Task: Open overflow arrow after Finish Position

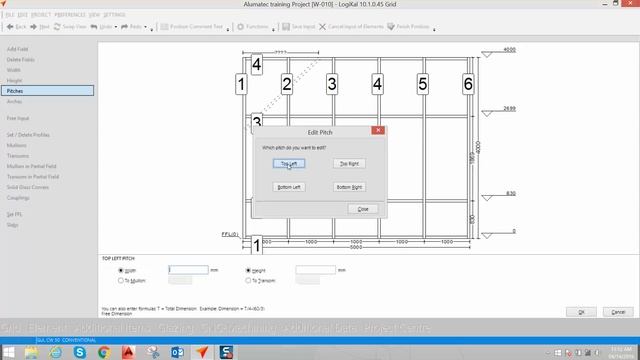Action: point(434,29)
